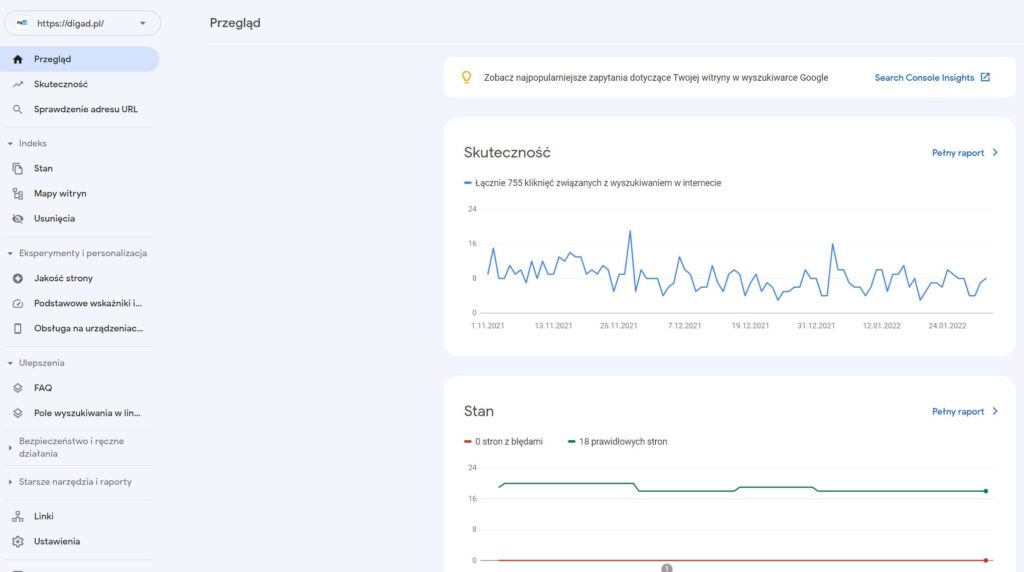This screenshot has height=572, width=1024.
Task: Click the 1.11.2021 date label on Skuteczność chart
Action: pyautogui.click(x=488, y=326)
